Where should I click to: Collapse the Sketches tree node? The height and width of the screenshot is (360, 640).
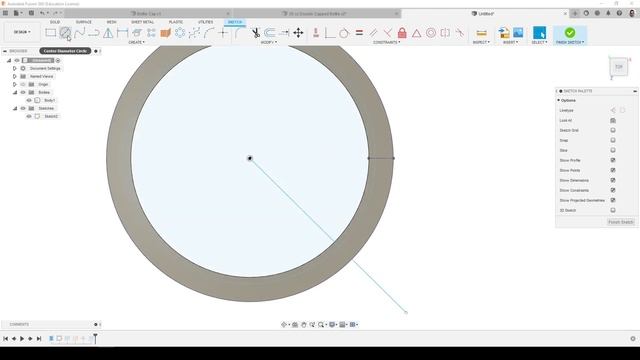click(15, 108)
